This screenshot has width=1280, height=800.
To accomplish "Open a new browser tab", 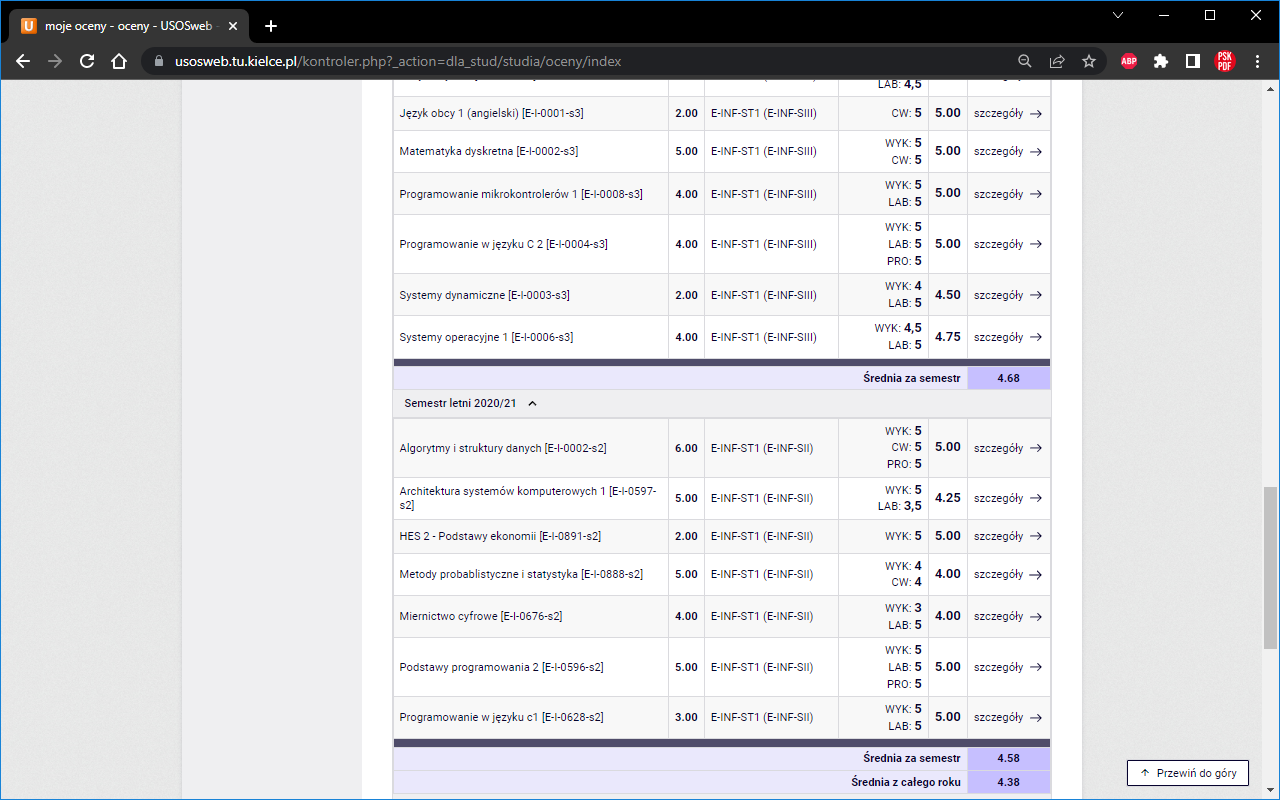I will [270, 26].
